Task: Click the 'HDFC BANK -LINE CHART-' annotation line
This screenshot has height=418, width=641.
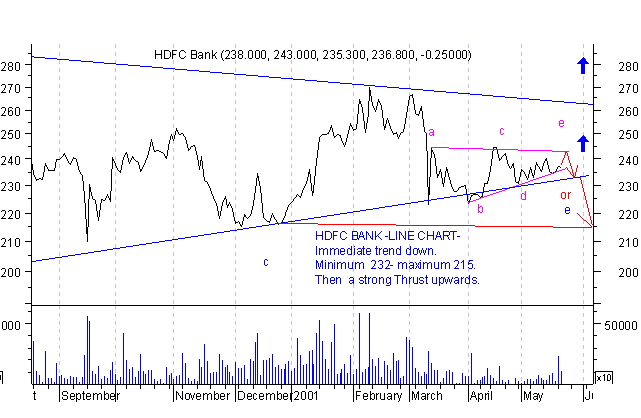Action: click(388, 236)
